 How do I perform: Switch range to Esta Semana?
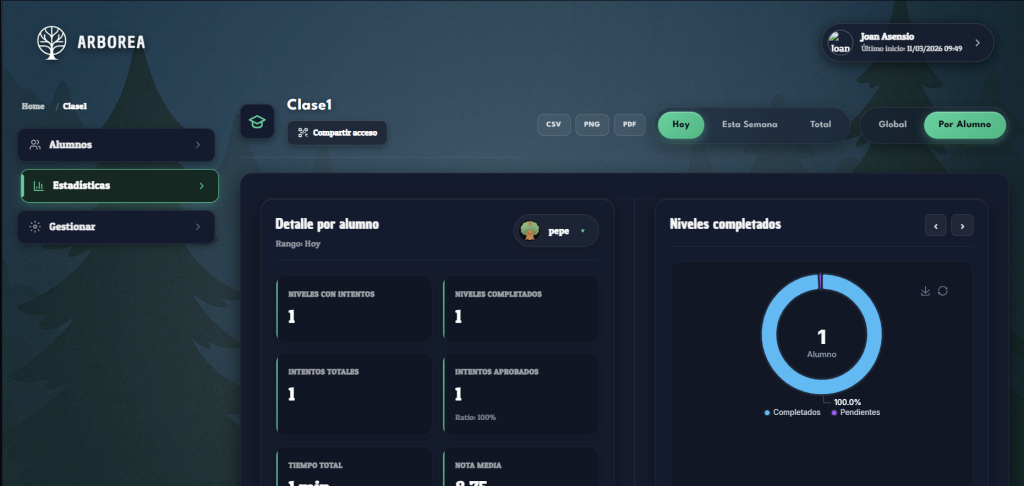click(749, 125)
